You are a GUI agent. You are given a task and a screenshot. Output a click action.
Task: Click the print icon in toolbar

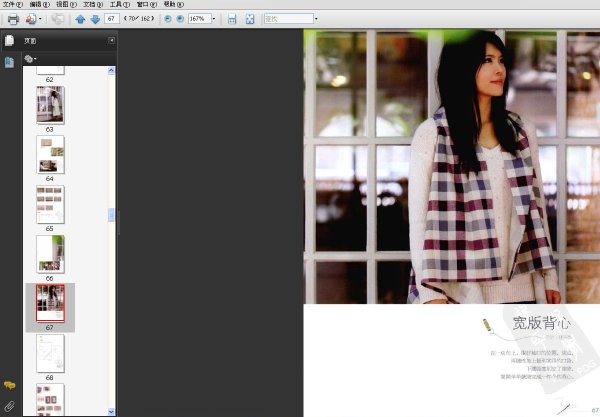(x=13, y=19)
